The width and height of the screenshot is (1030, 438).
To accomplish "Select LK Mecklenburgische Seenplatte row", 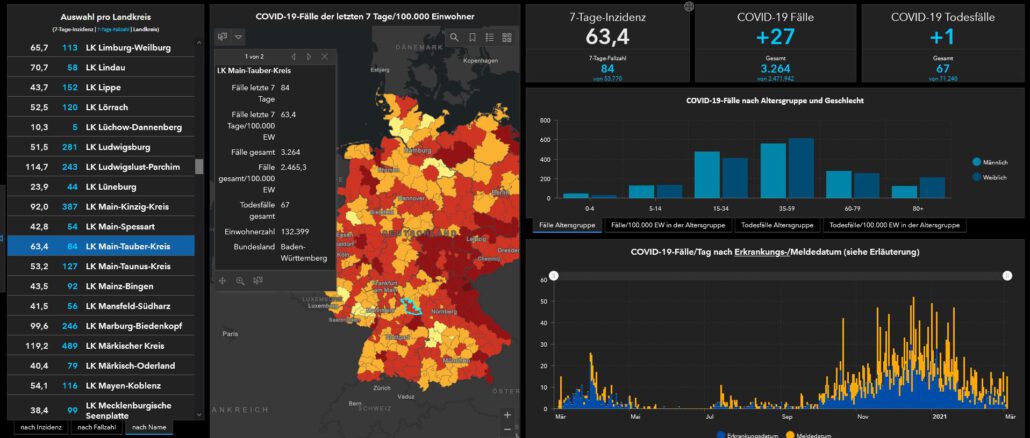I will (101, 410).
